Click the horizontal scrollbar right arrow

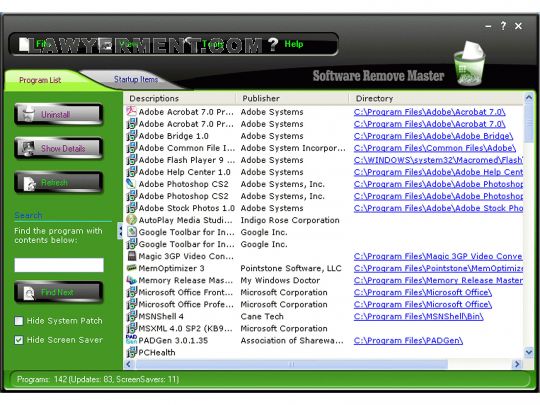(517, 364)
